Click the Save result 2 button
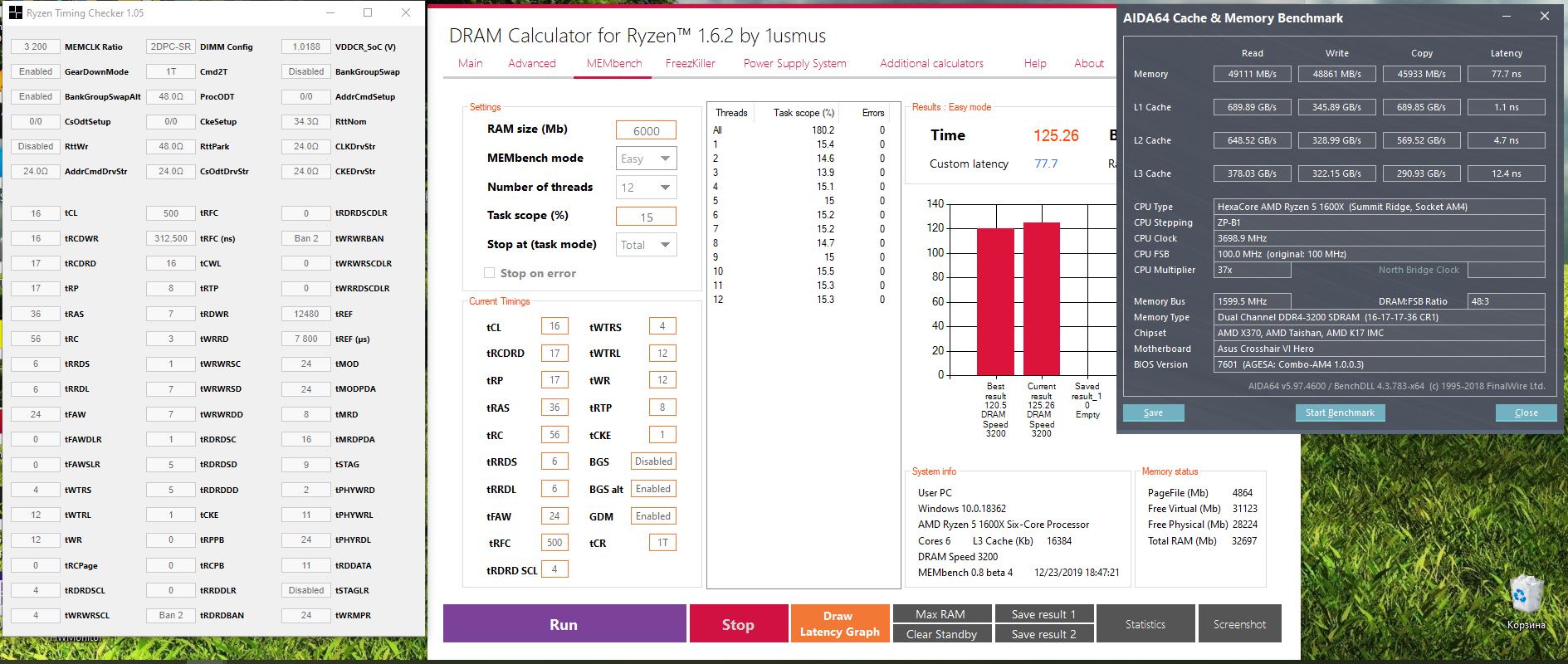The image size is (1568, 664). click(1043, 634)
